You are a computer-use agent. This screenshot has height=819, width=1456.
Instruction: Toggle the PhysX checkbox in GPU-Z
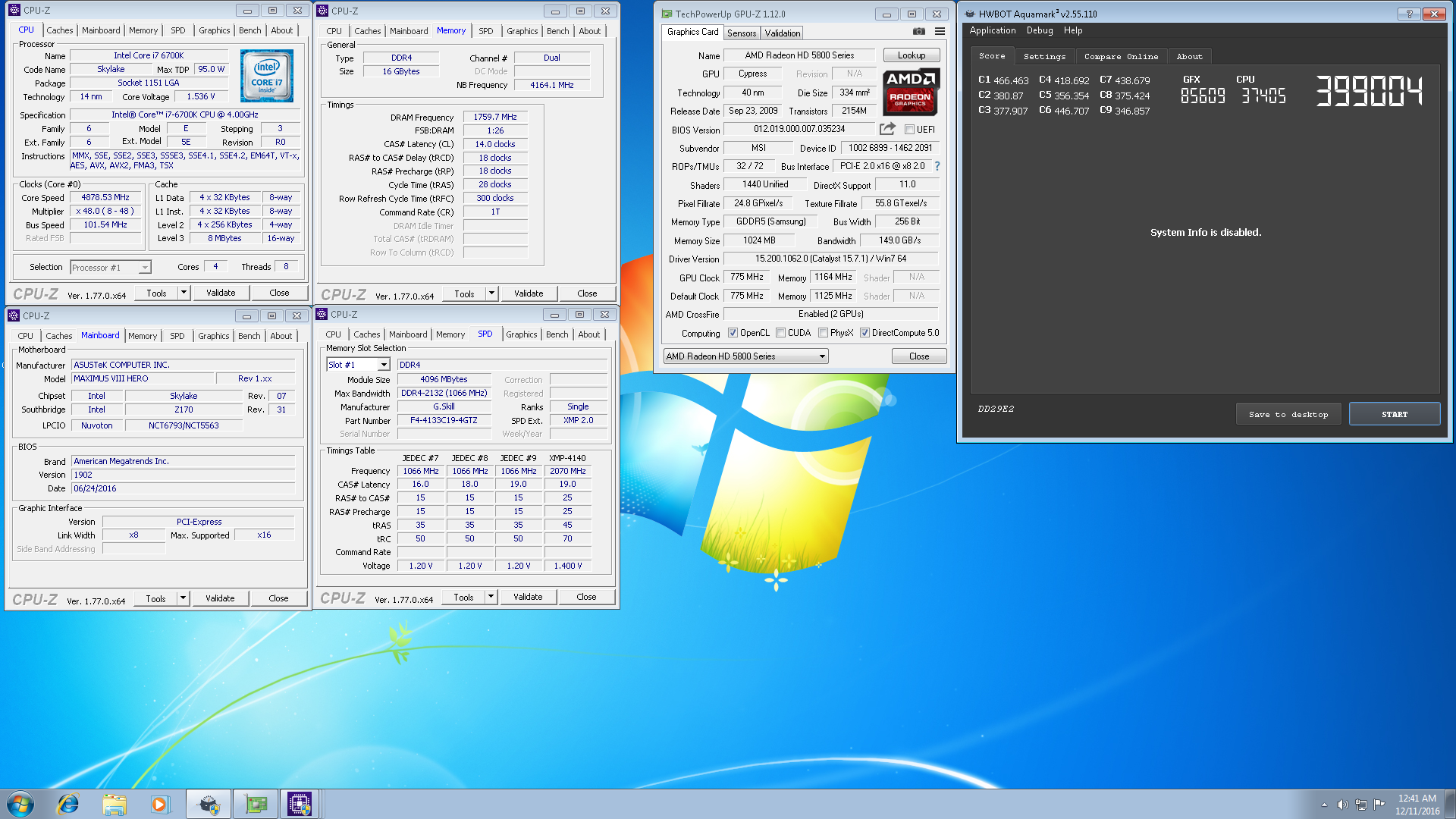pyautogui.click(x=823, y=333)
